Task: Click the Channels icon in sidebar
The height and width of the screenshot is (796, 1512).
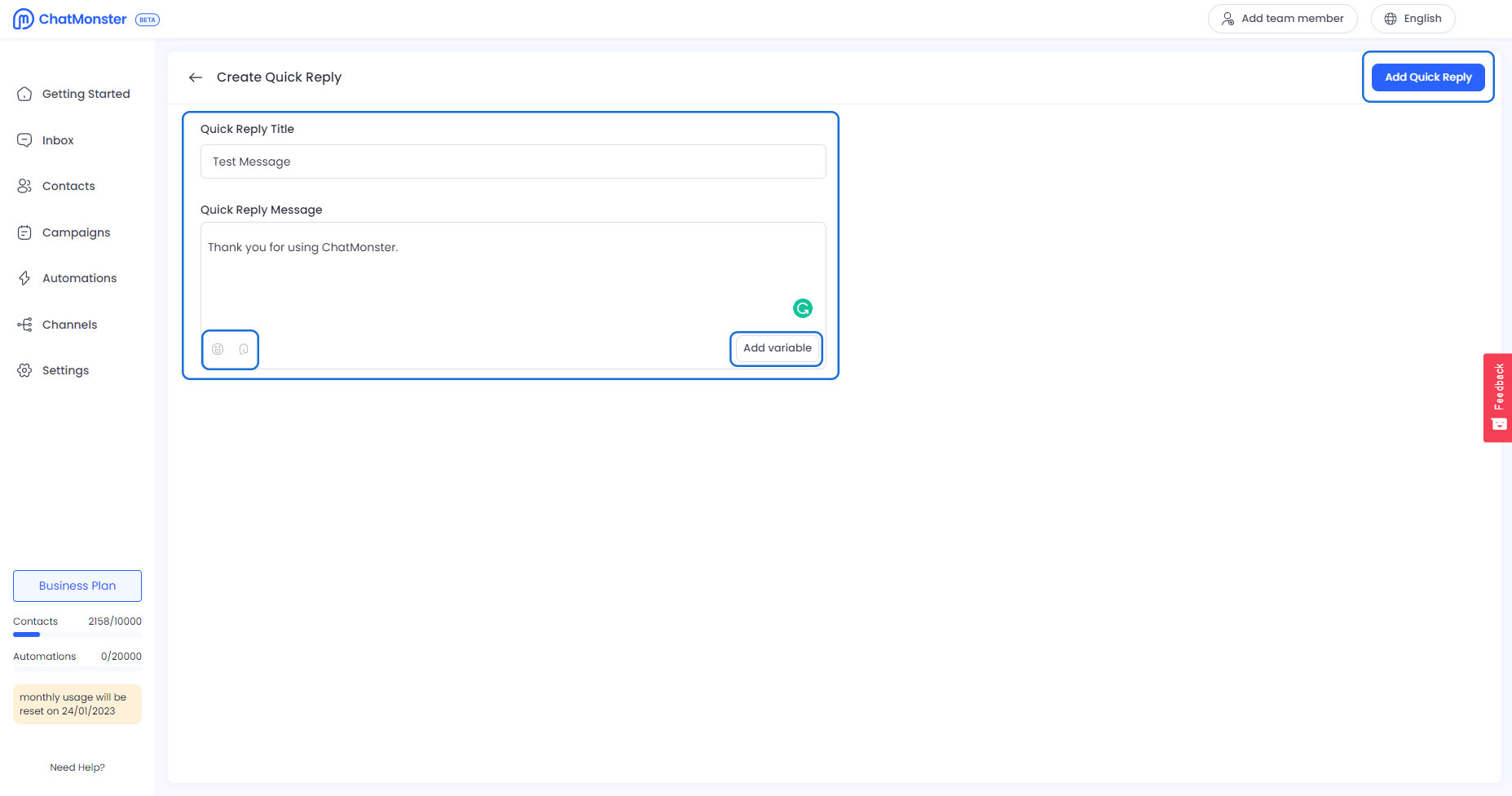Action: click(x=24, y=325)
